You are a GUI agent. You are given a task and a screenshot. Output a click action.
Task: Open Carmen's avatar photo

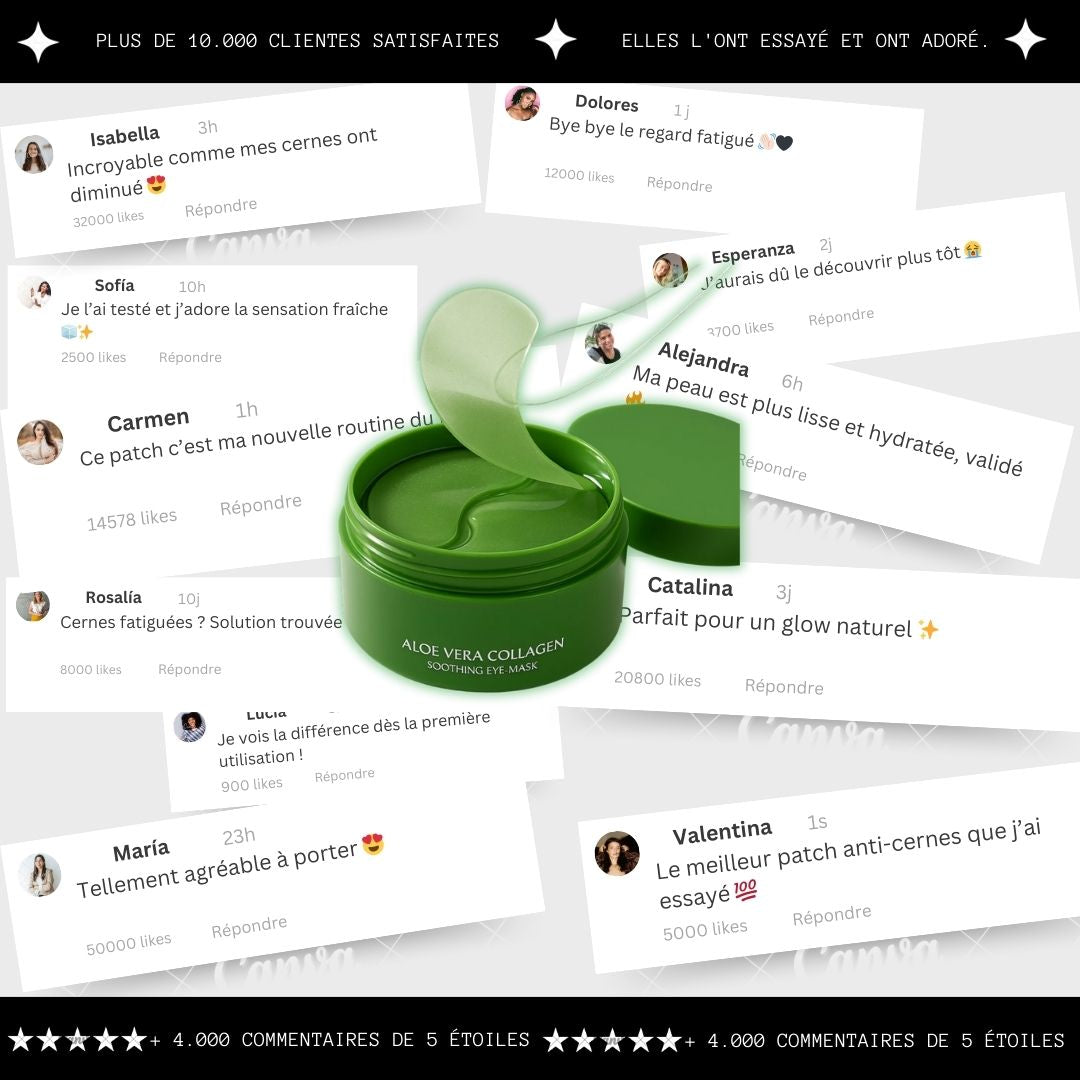coord(40,442)
